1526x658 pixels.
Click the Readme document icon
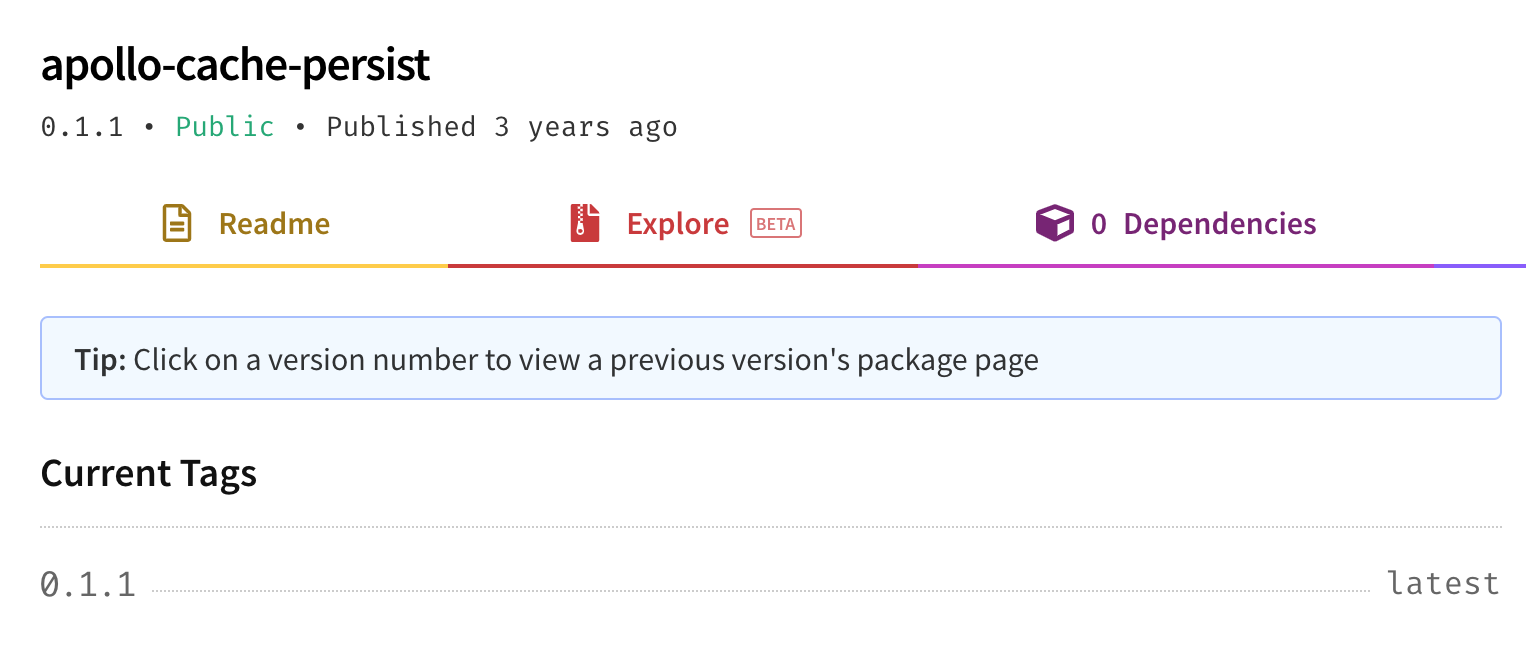coord(177,223)
